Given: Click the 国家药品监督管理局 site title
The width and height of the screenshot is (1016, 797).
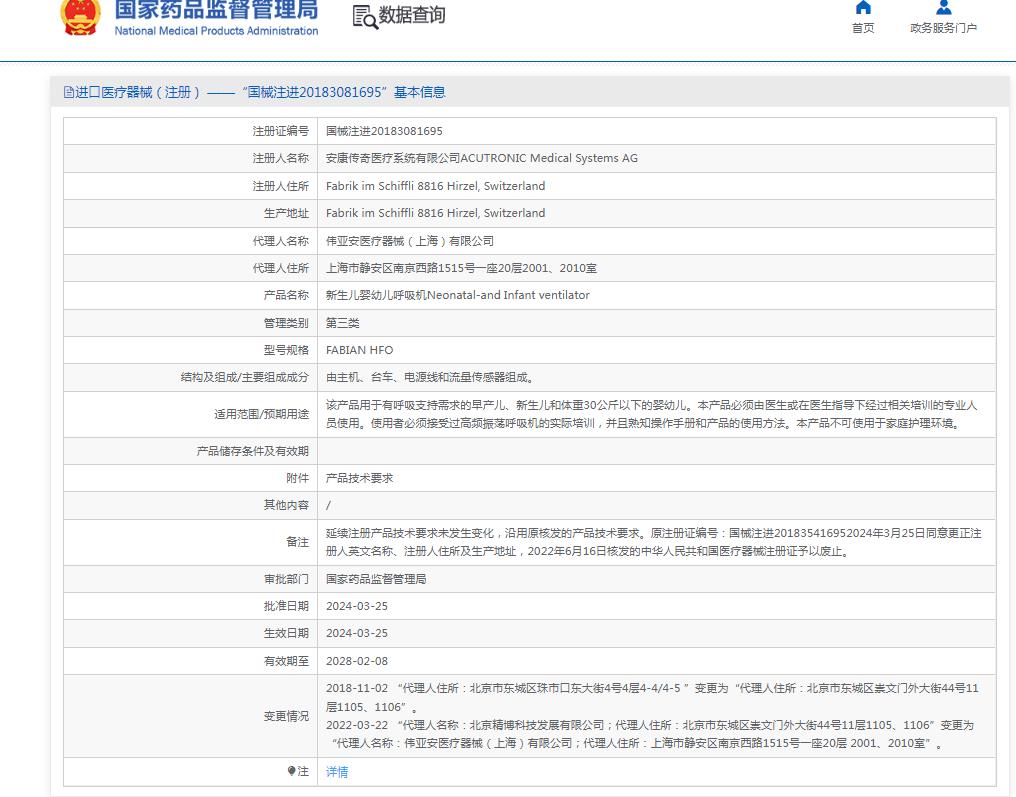Looking at the screenshot, I should 216,10.
